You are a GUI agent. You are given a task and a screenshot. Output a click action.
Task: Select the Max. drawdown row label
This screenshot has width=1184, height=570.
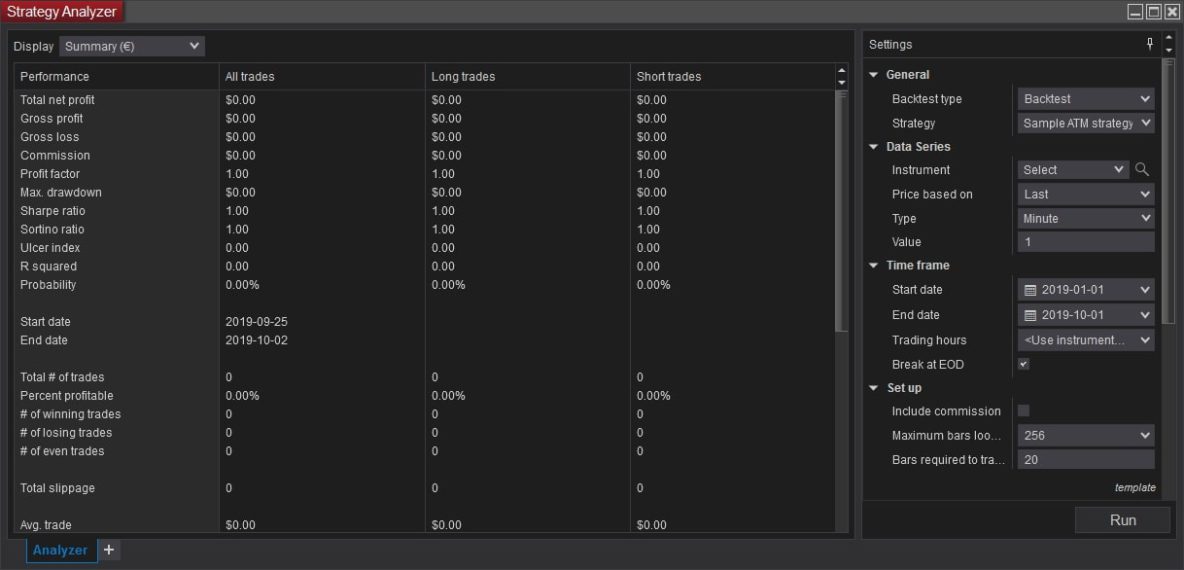click(60, 193)
